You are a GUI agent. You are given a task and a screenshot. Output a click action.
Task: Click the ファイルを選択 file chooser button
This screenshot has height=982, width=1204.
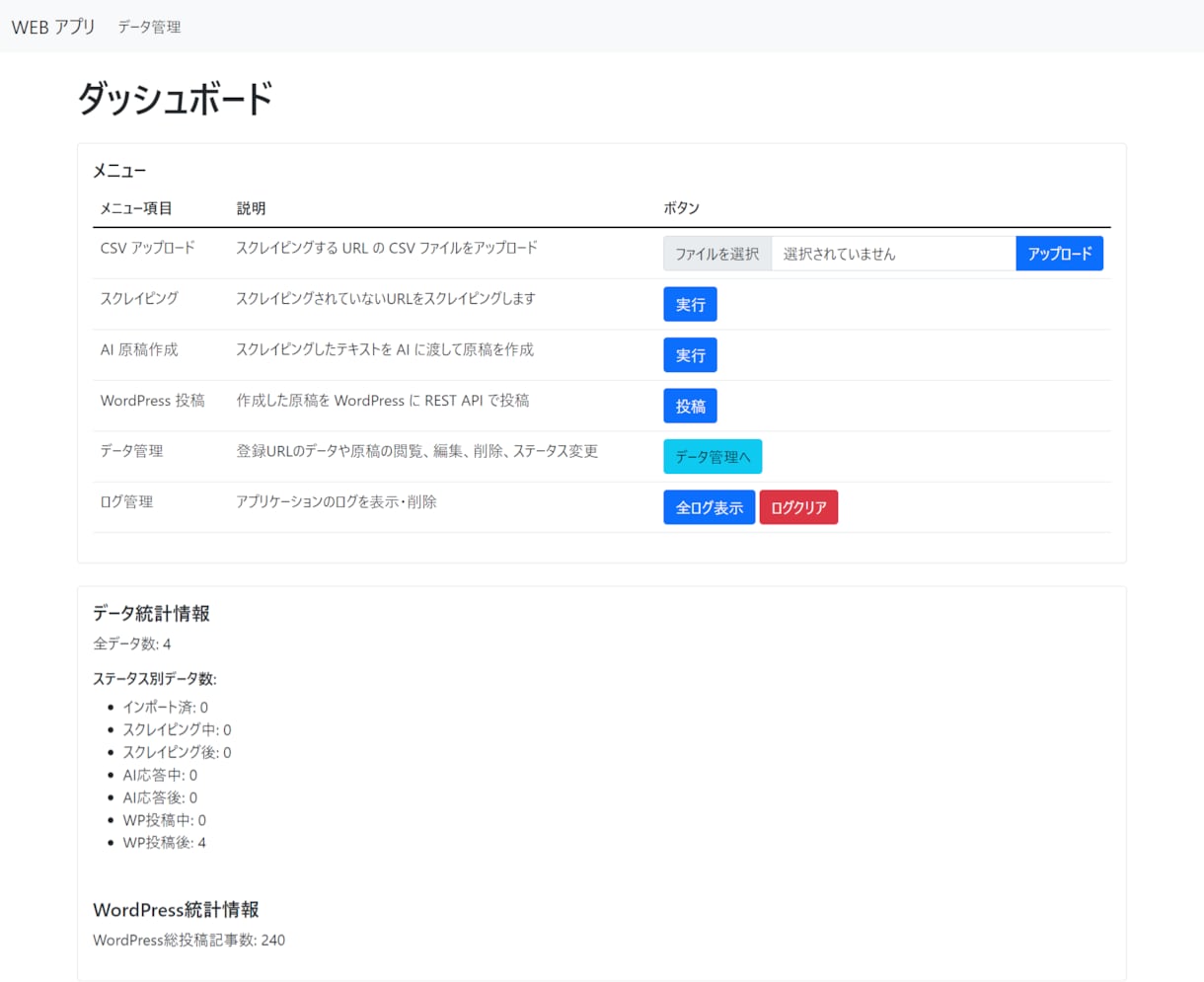pyautogui.click(x=717, y=254)
